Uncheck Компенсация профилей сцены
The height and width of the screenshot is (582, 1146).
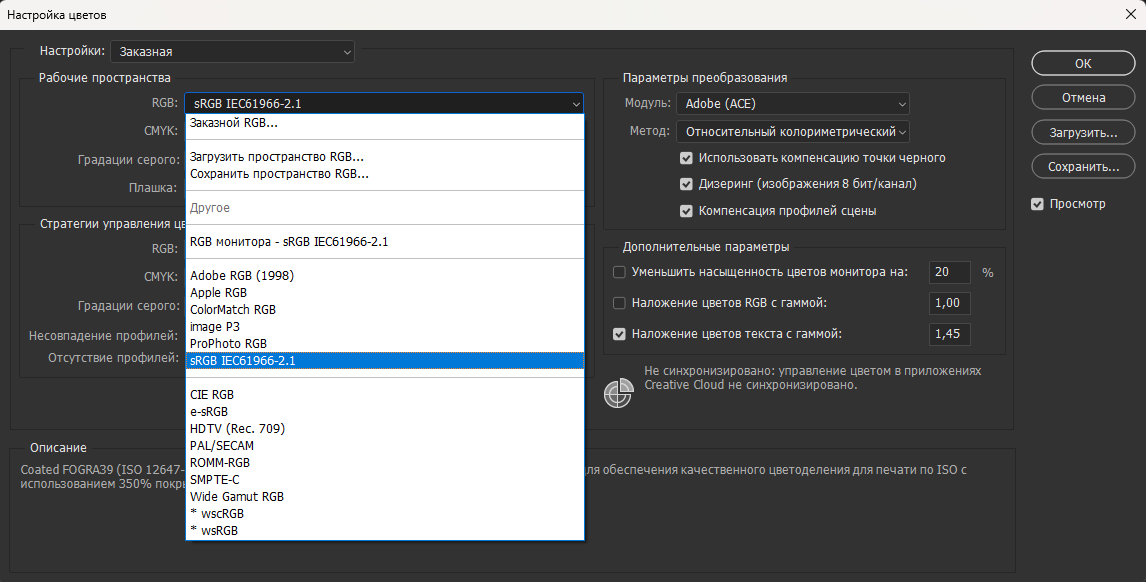tap(686, 211)
